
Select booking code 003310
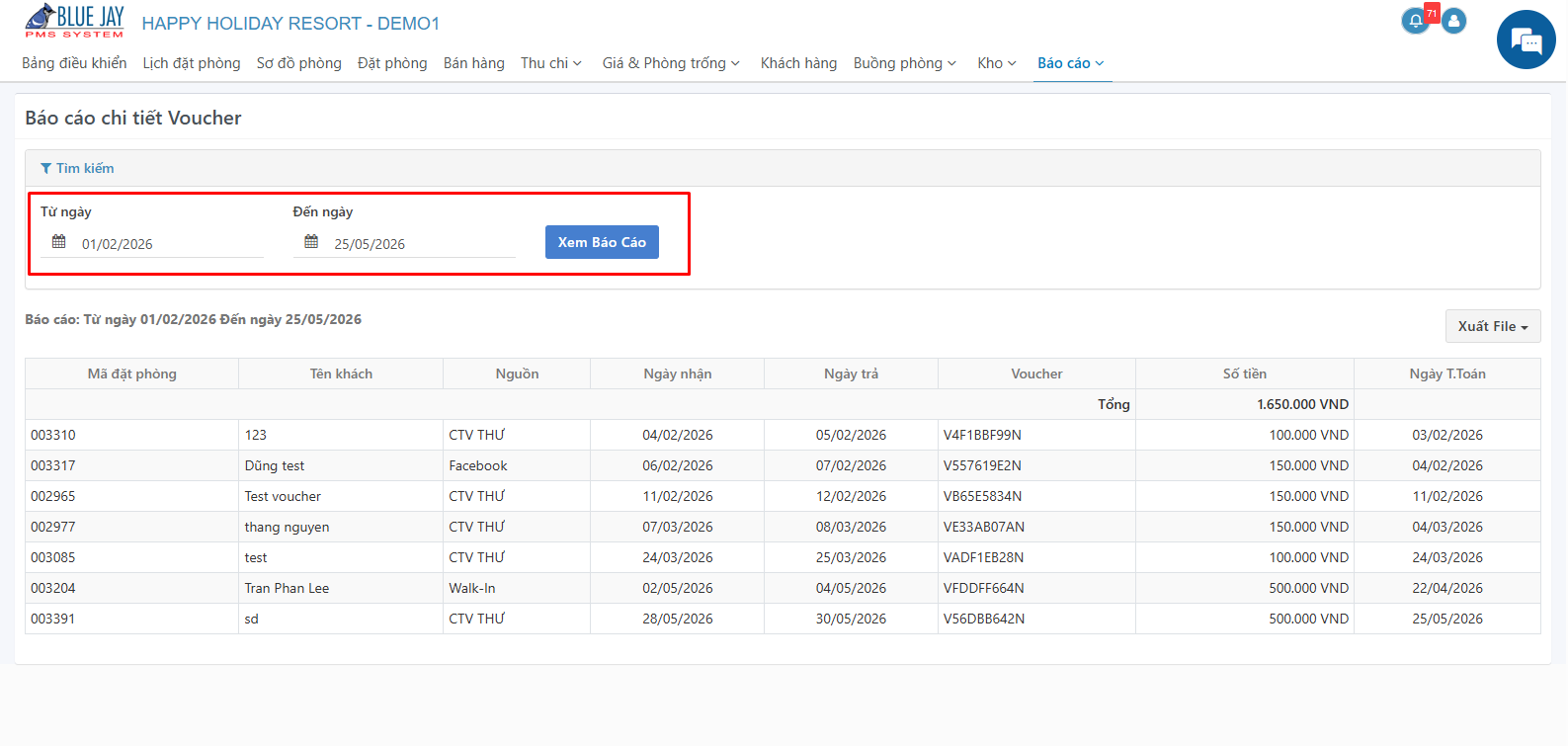pos(53,435)
